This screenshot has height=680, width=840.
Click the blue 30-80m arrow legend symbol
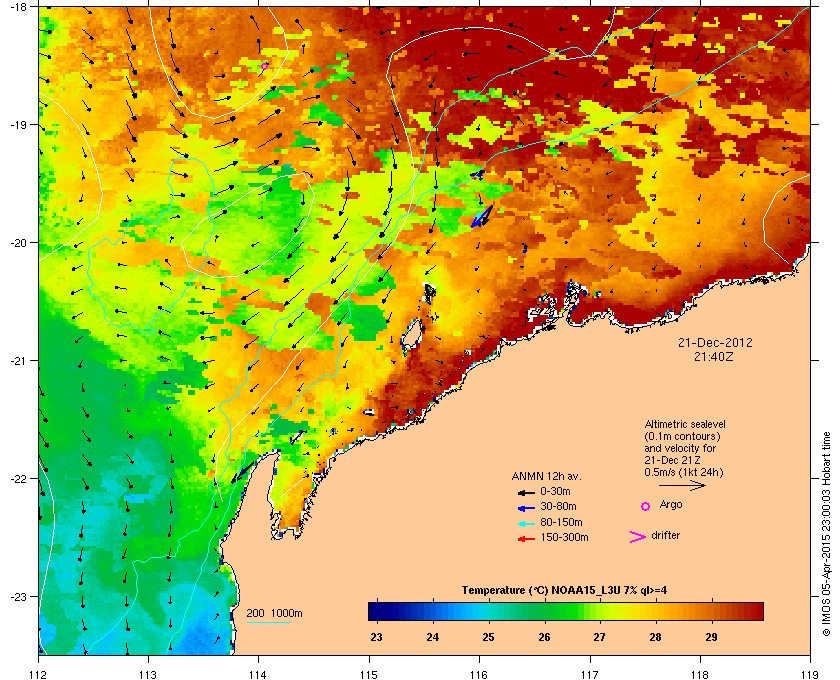pos(526,507)
